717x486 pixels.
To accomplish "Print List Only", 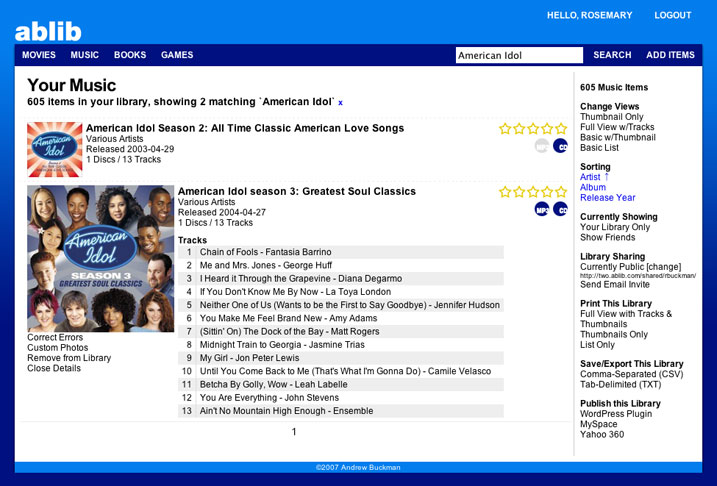I will [x=598, y=345].
